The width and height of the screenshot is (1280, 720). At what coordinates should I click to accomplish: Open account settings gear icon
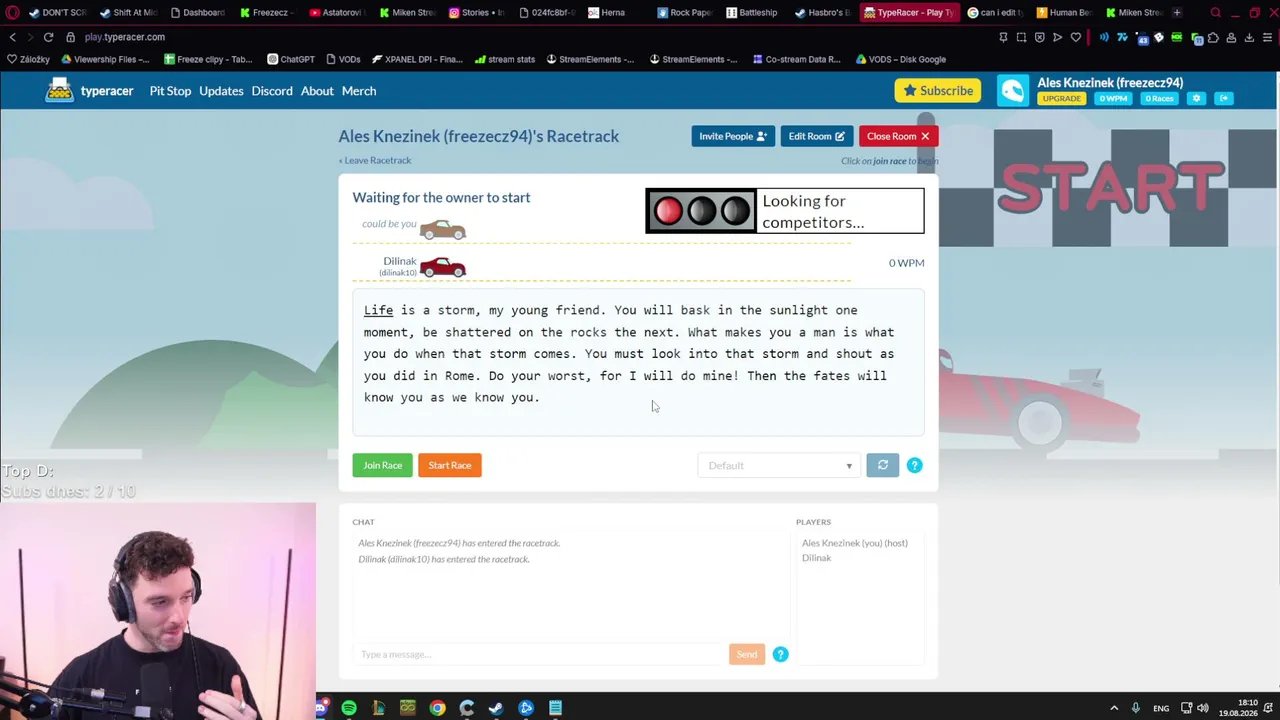click(x=1196, y=99)
